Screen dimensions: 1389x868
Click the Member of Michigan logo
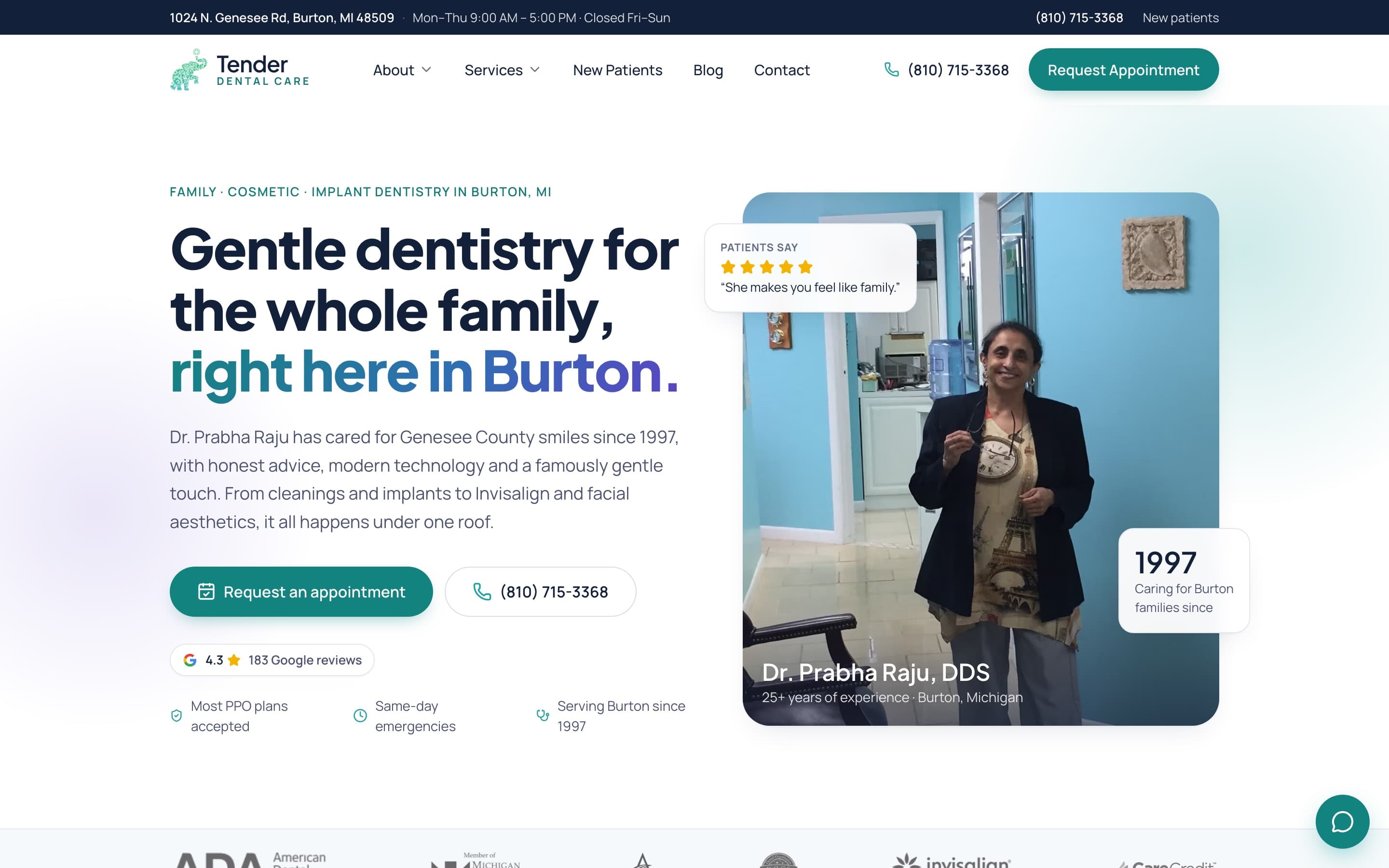(476, 860)
